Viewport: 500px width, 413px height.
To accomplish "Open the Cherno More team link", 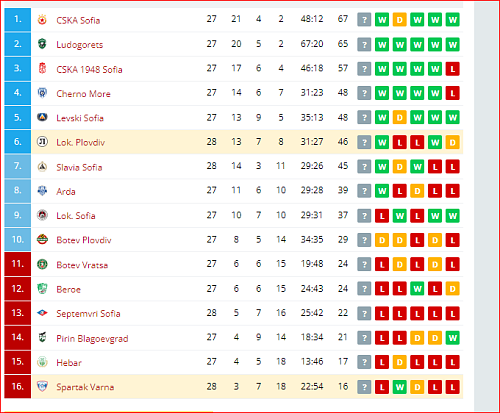I will [83, 94].
